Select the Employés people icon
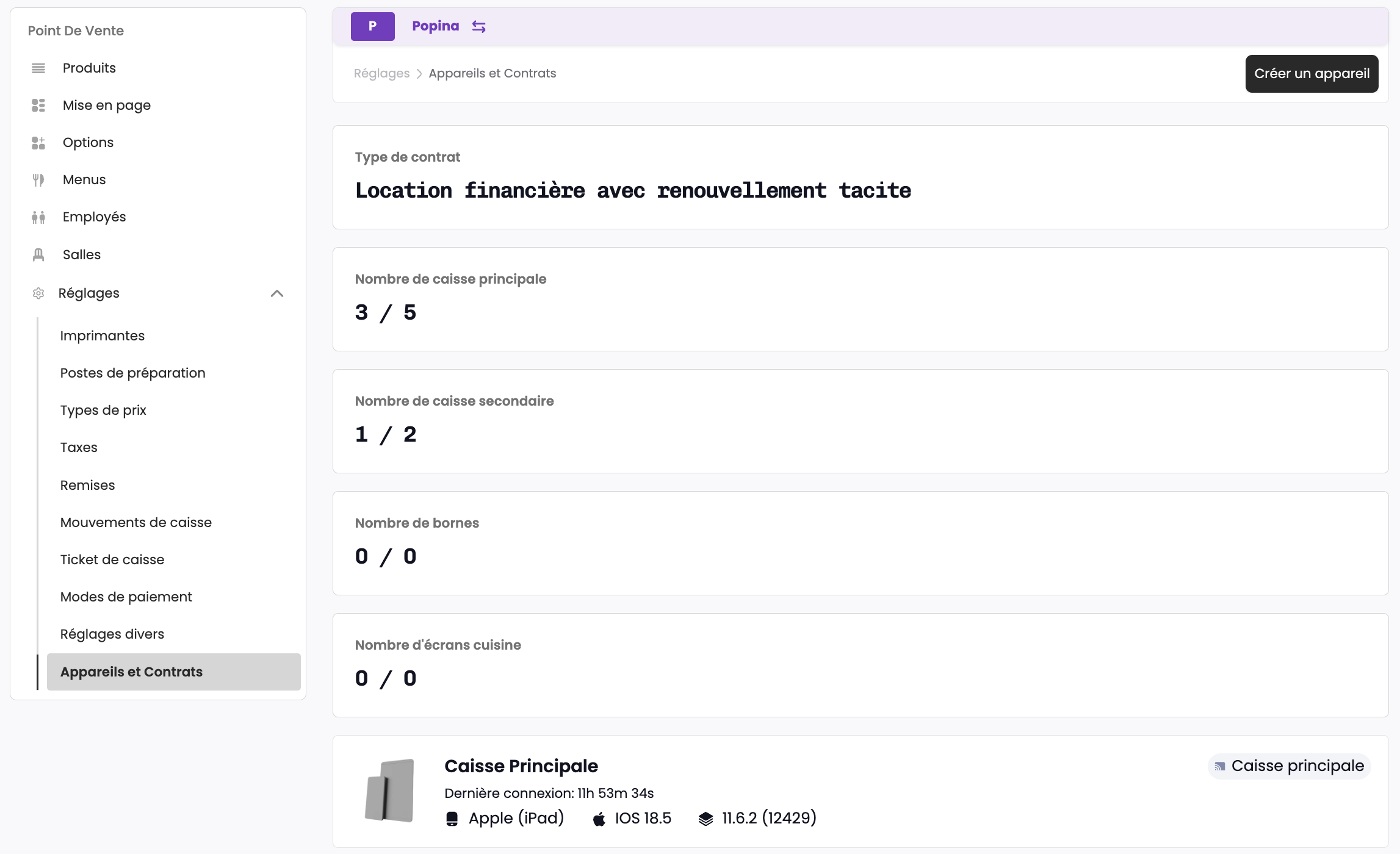1400x854 pixels. click(38, 217)
